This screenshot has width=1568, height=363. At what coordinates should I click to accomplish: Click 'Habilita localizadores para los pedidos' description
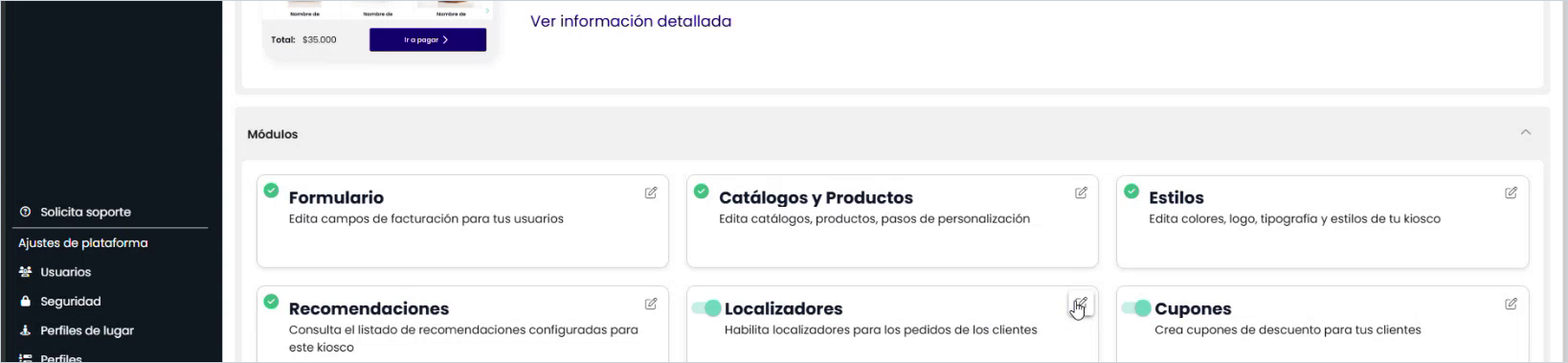(x=881, y=329)
